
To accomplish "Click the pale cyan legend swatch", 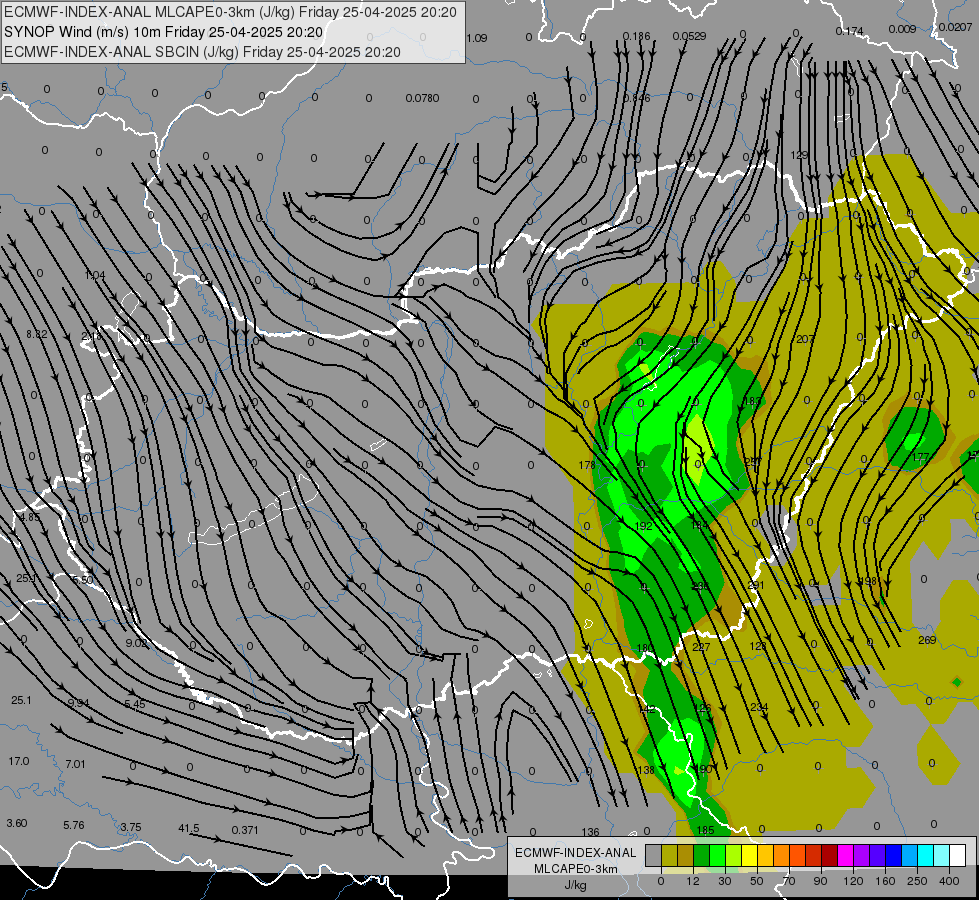I will tap(942, 855).
